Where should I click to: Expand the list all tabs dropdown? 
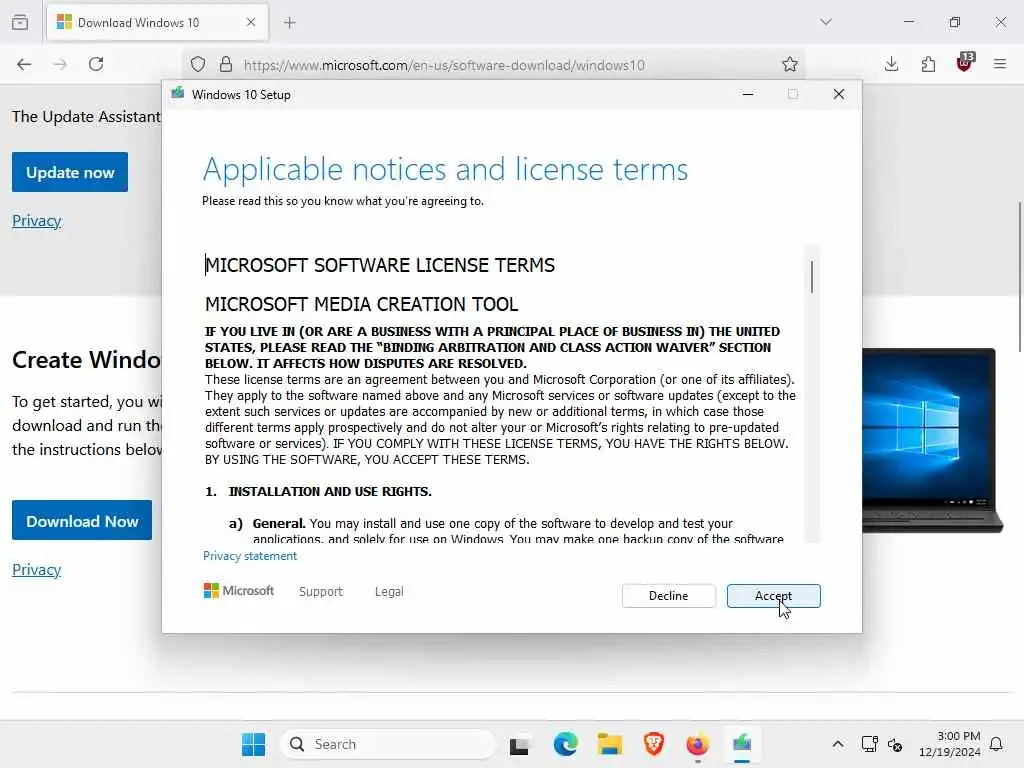coord(826,22)
